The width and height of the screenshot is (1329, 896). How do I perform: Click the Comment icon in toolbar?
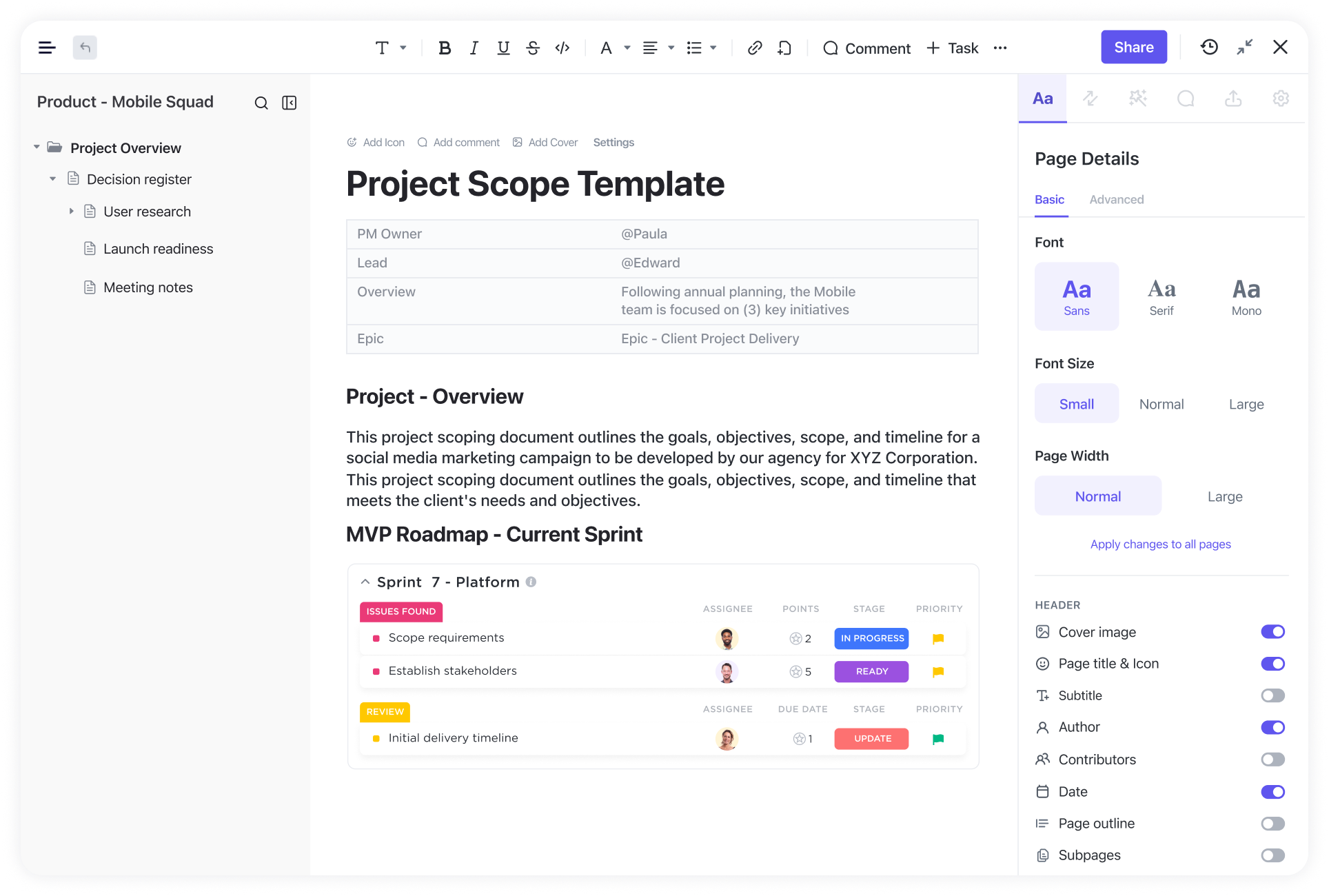[x=830, y=47]
